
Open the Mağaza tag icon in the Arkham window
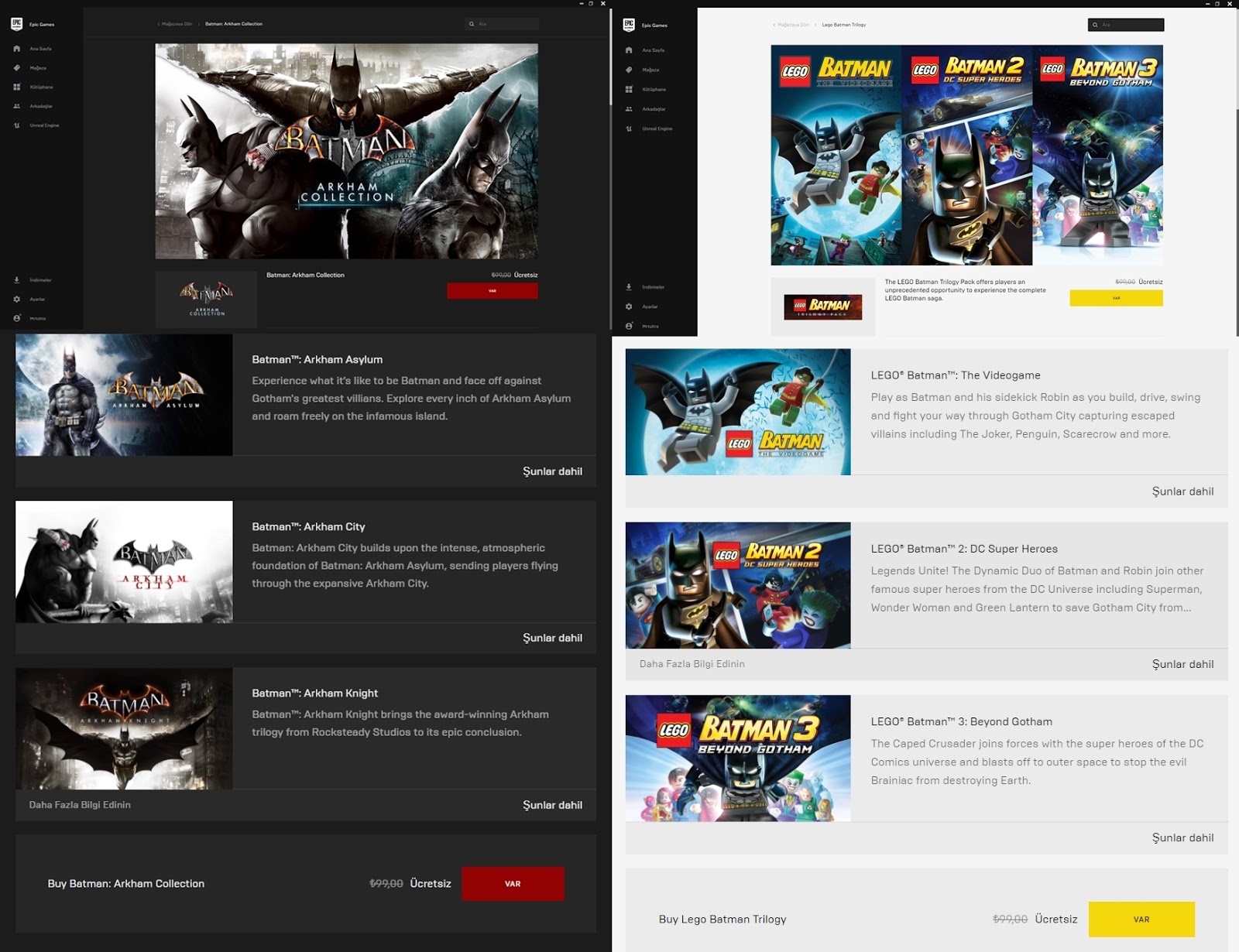coord(17,68)
